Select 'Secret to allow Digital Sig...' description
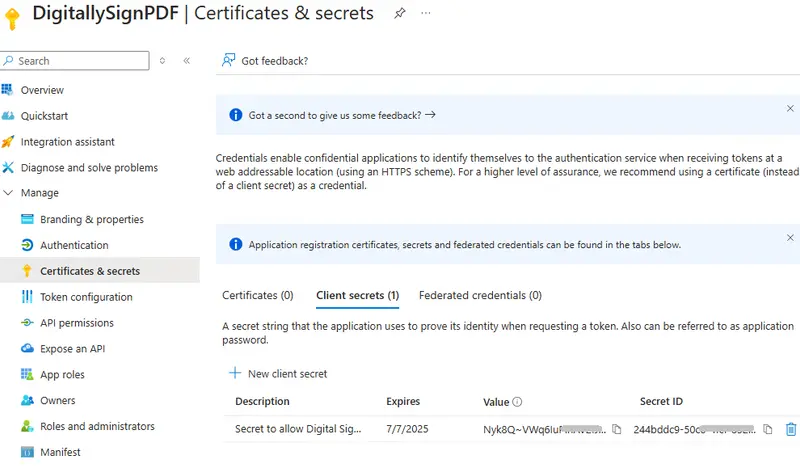This screenshot has height=468, width=800. coord(298,429)
